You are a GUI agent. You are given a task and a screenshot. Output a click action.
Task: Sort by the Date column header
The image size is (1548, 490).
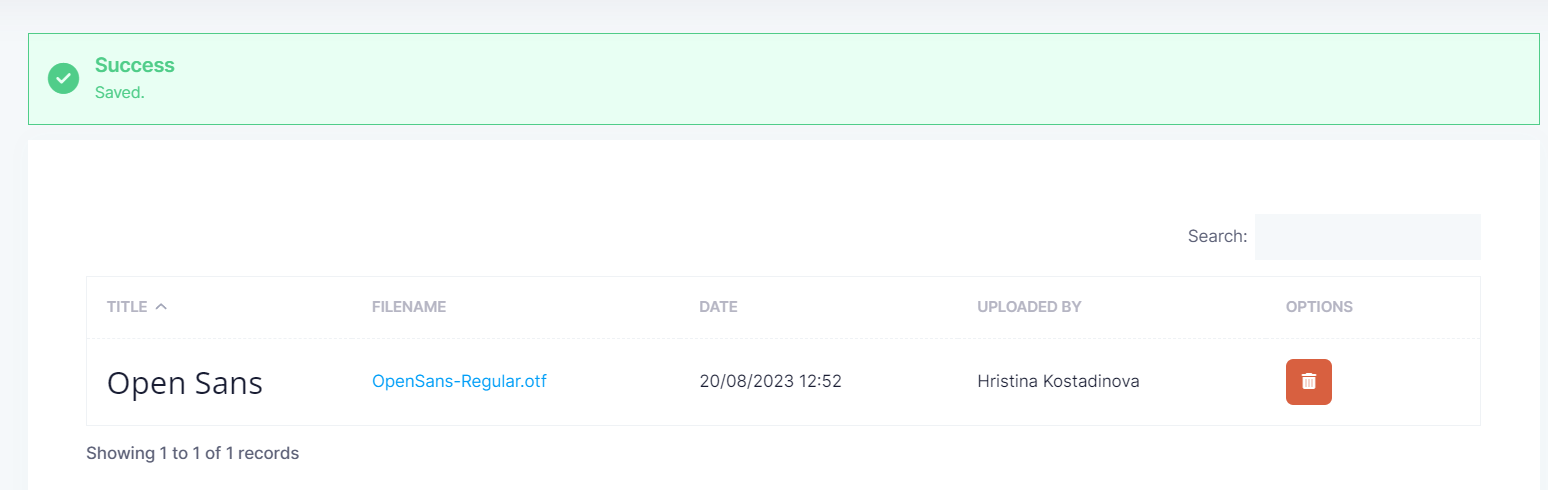pyautogui.click(x=718, y=307)
